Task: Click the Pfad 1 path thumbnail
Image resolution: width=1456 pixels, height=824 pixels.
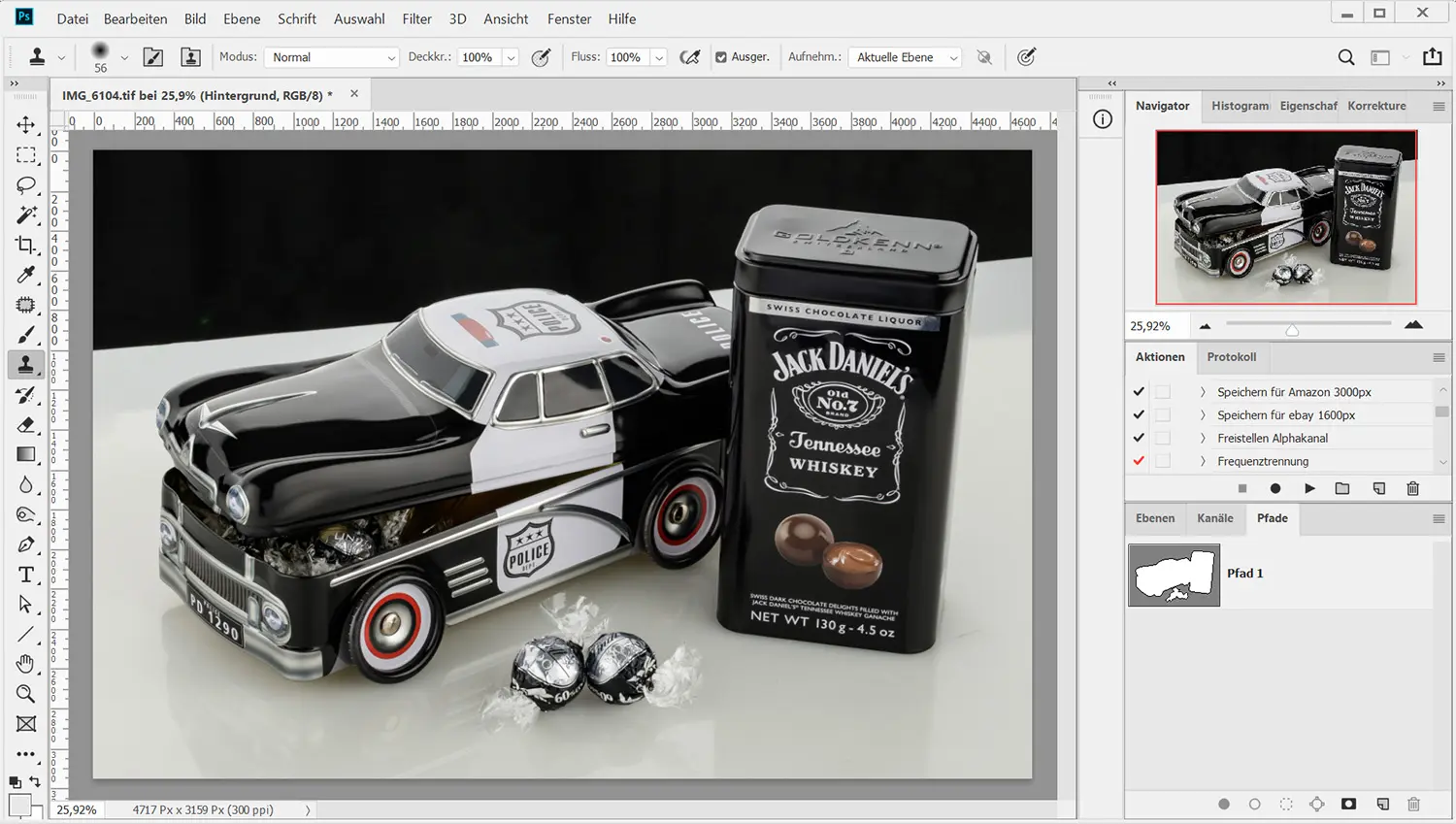Action: coord(1174,575)
